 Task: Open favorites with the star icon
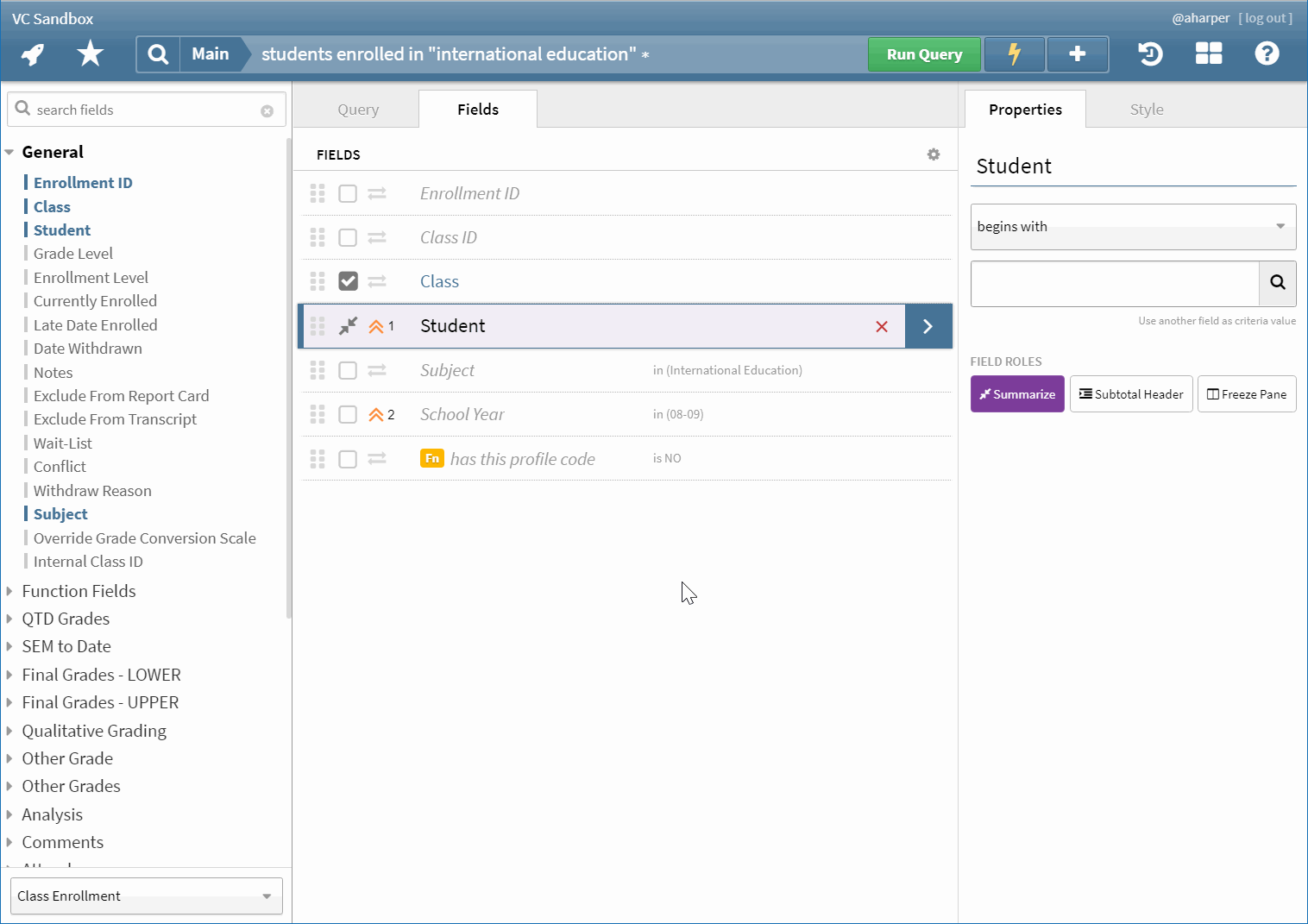[90, 54]
